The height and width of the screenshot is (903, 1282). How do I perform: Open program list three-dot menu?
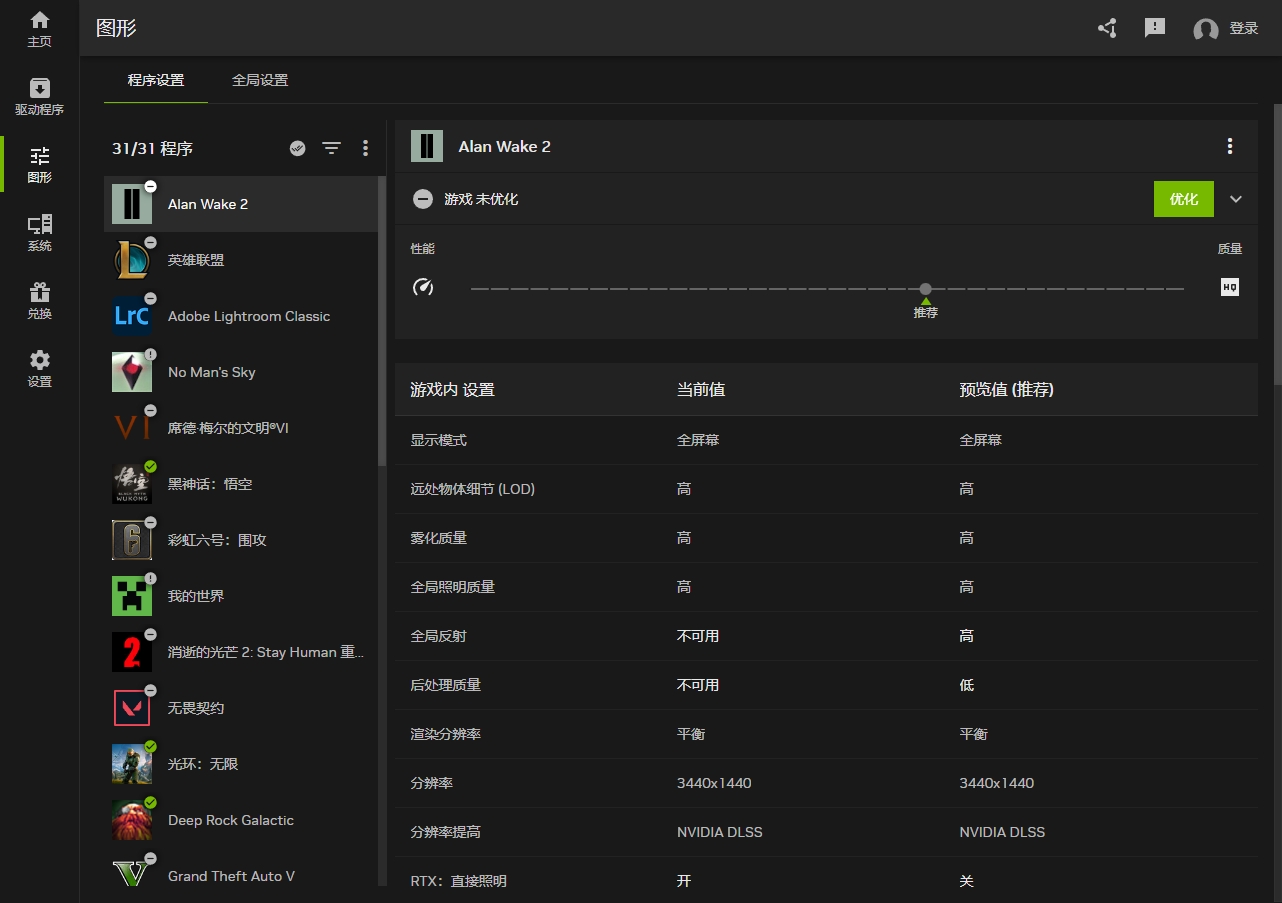pyautogui.click(x=365, y=148)
